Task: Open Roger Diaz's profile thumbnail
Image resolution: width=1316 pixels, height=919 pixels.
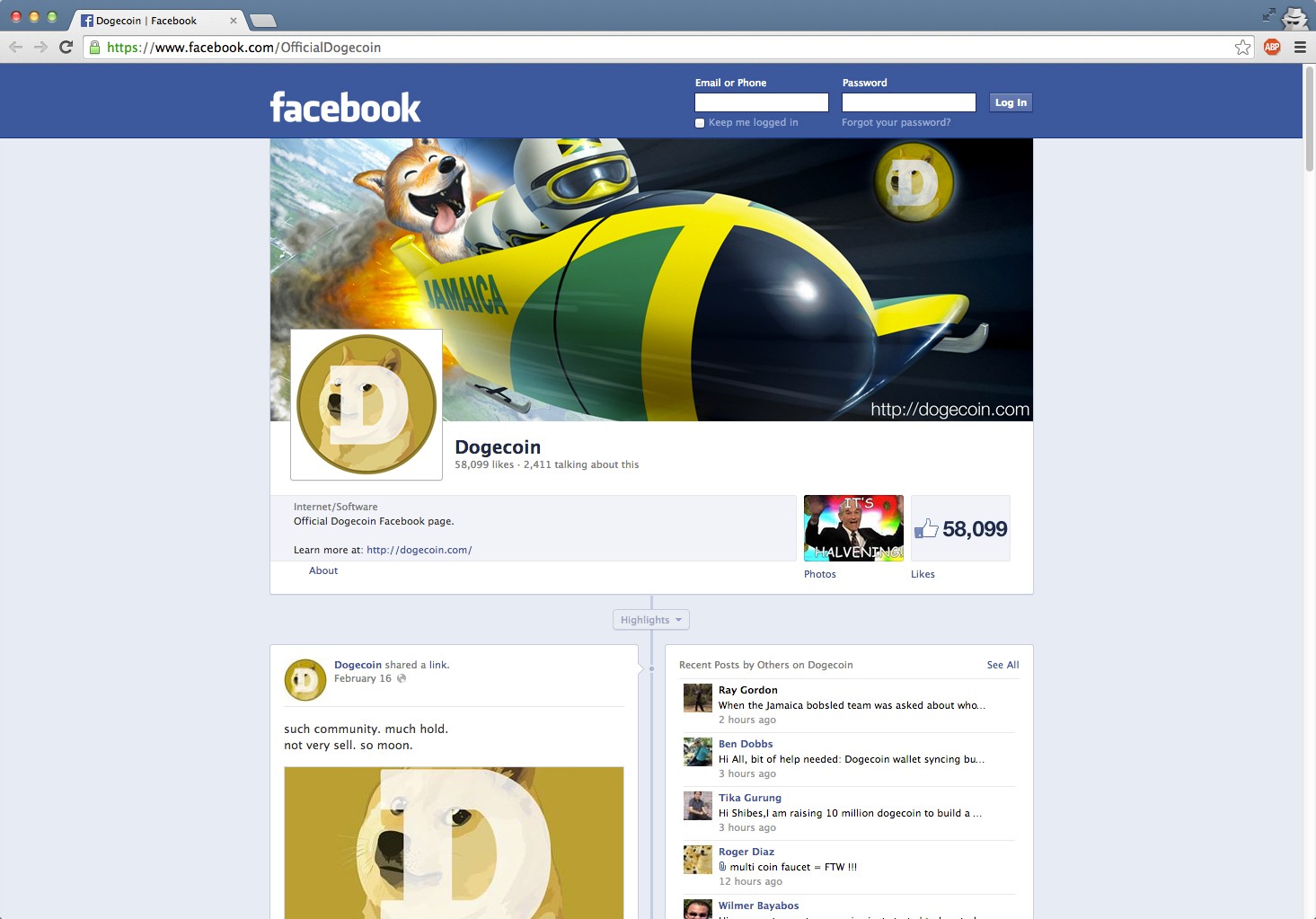Action: click(698, 860)
